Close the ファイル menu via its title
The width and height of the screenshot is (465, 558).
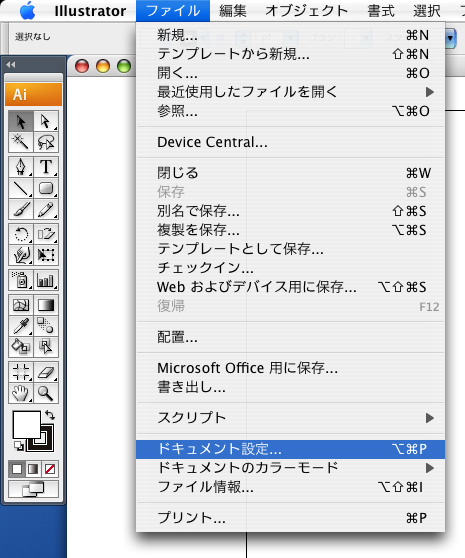(173, 11)
